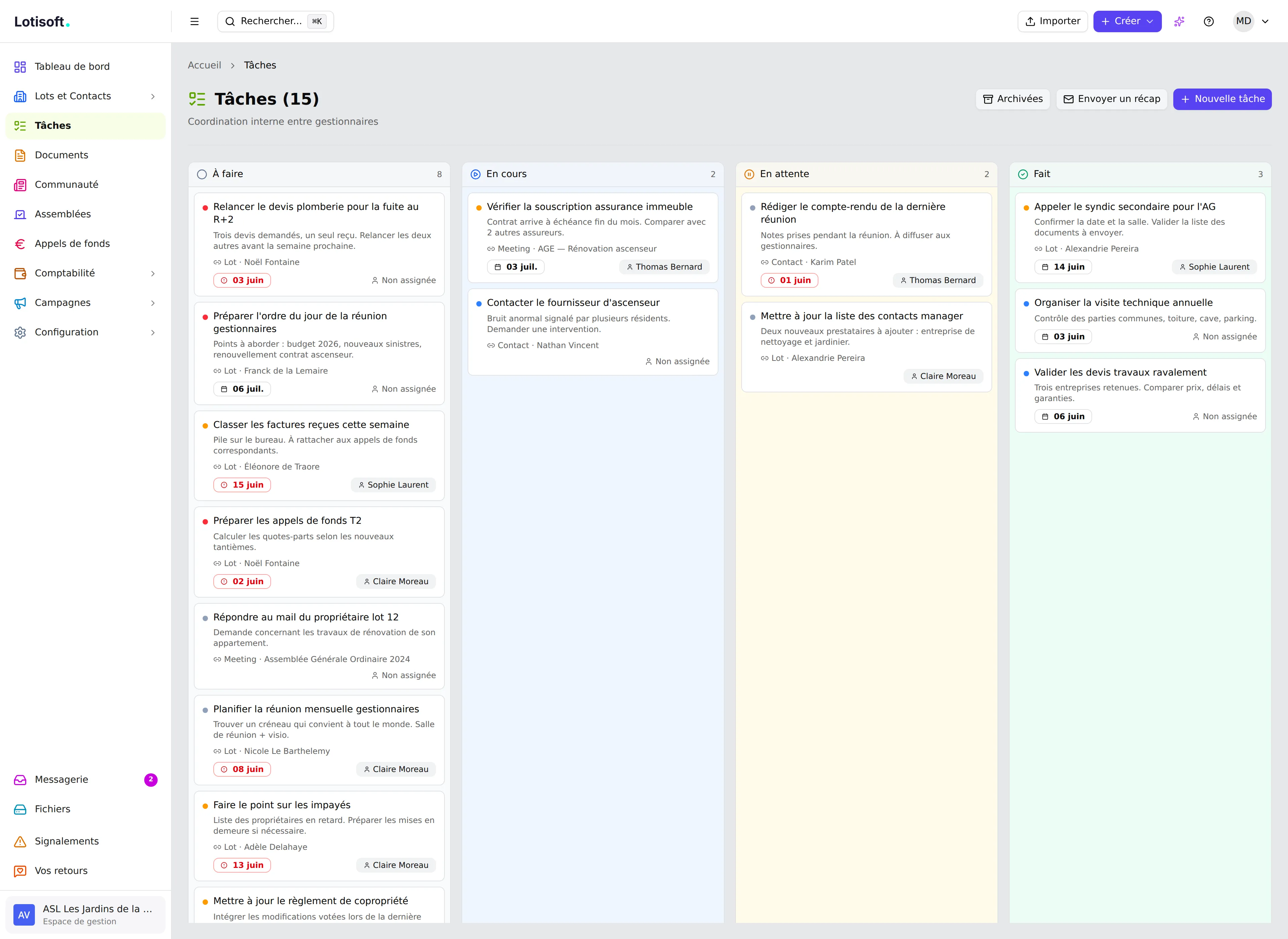This screenshot has width=1288, height=939.
Task: Follow the Accueil breadcrumb link
Action: tap(205, 65)
